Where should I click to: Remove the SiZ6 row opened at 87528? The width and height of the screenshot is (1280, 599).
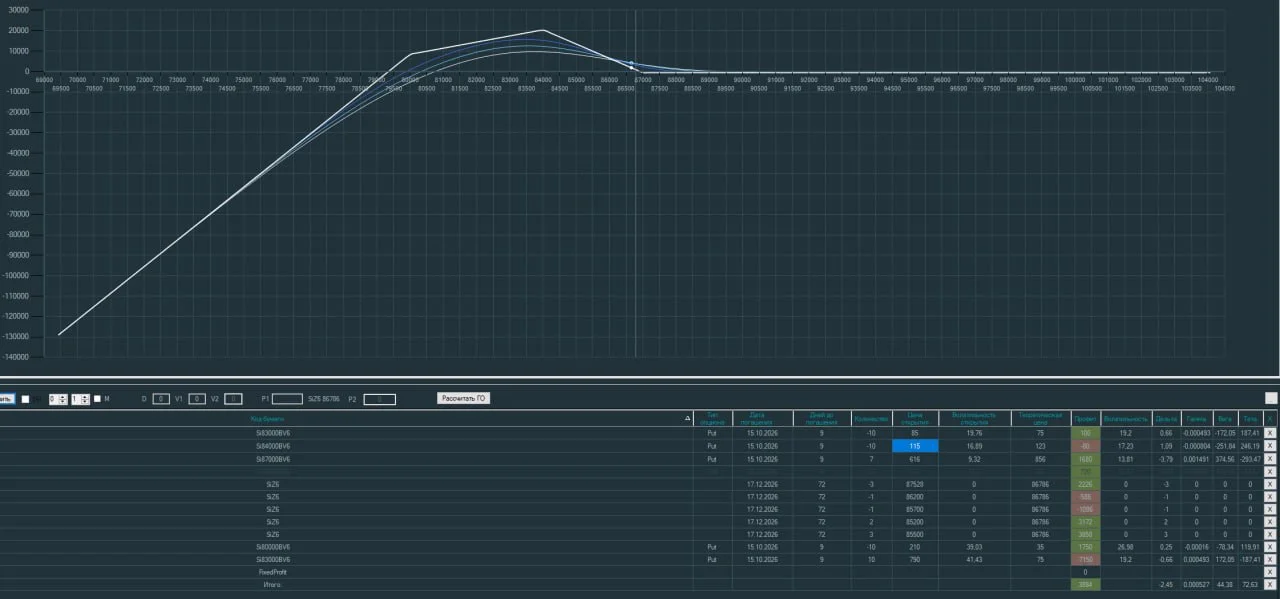(x=1270, y=484)
